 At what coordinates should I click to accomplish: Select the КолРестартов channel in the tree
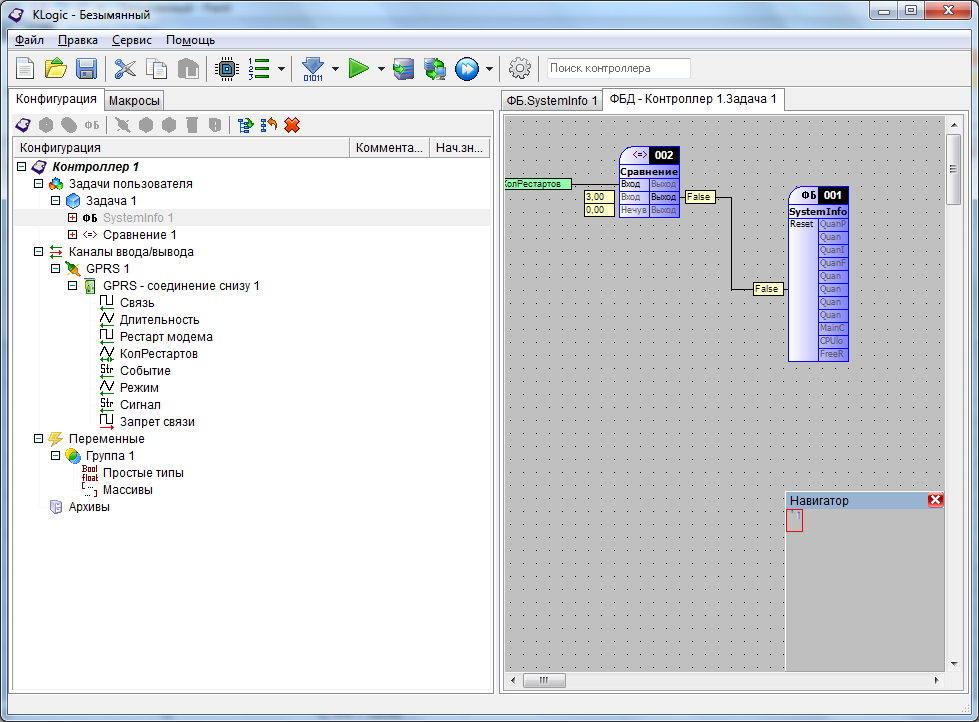click(x=158, y=354)
